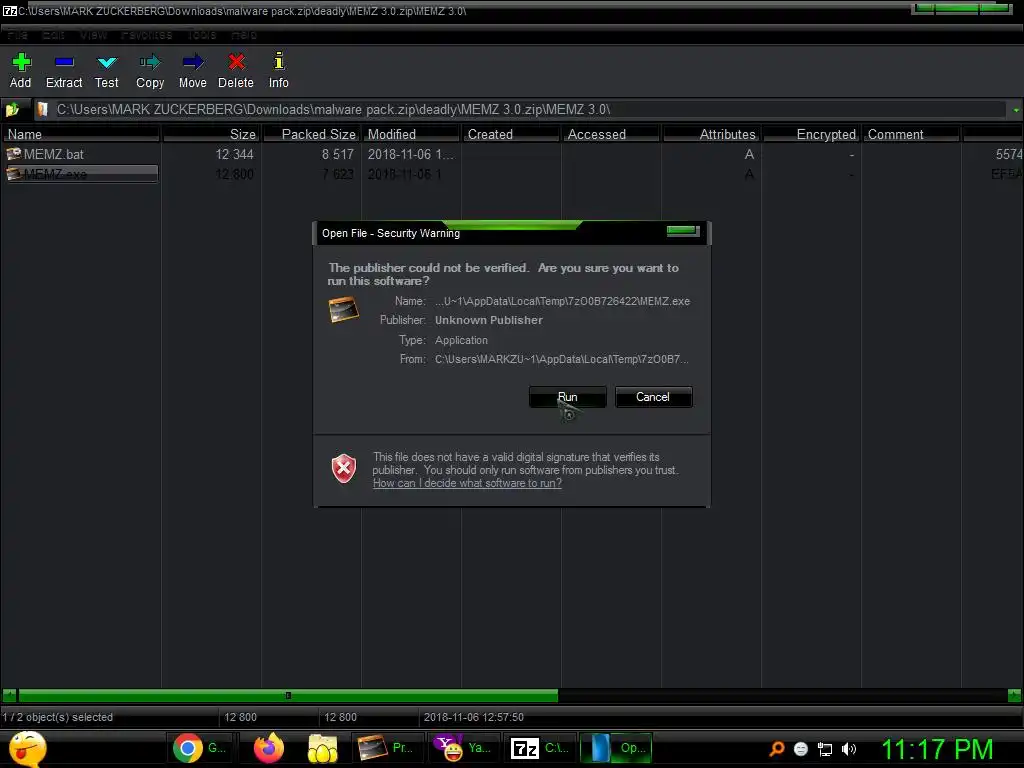The image size is (1024, 768).
Task: Click the Move toolbar icon
Action: click(x=193, y=63)
